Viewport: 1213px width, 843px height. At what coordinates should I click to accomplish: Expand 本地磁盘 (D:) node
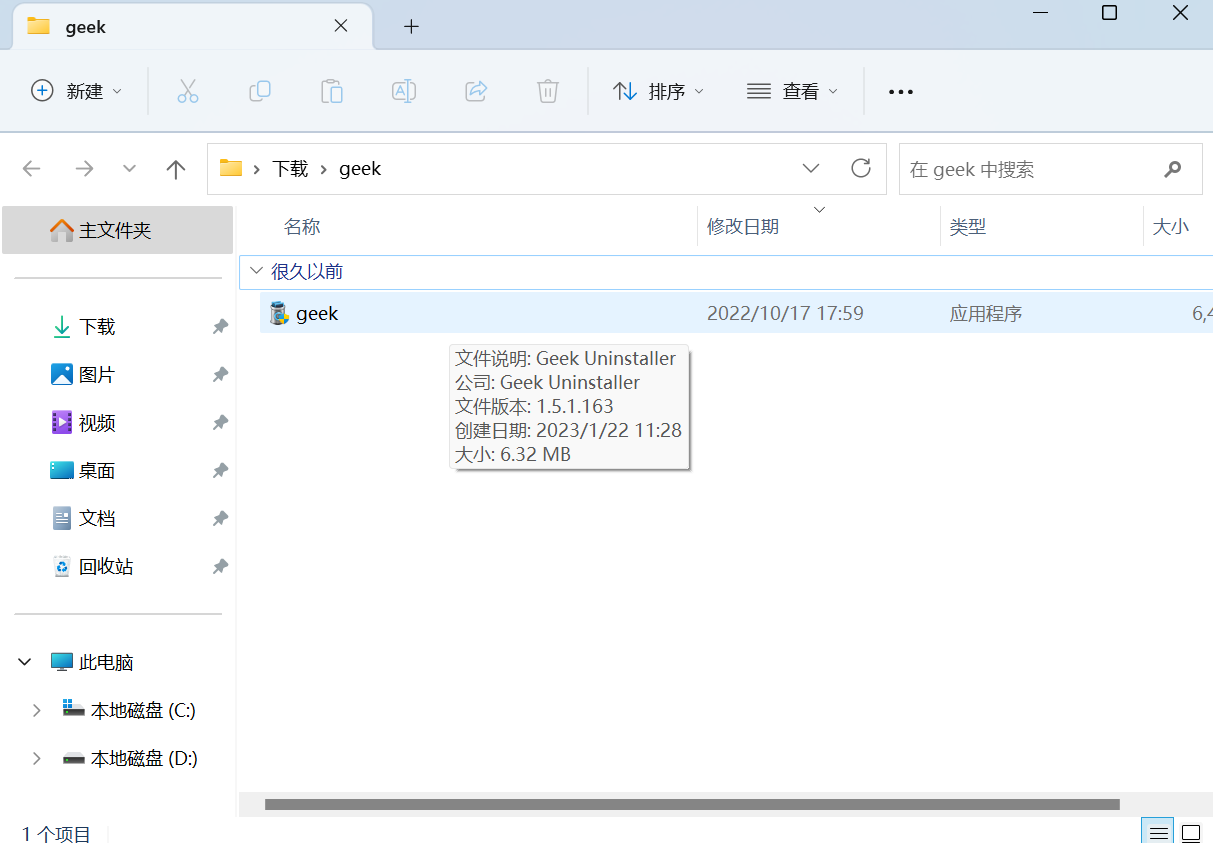(x=37, y=758)
